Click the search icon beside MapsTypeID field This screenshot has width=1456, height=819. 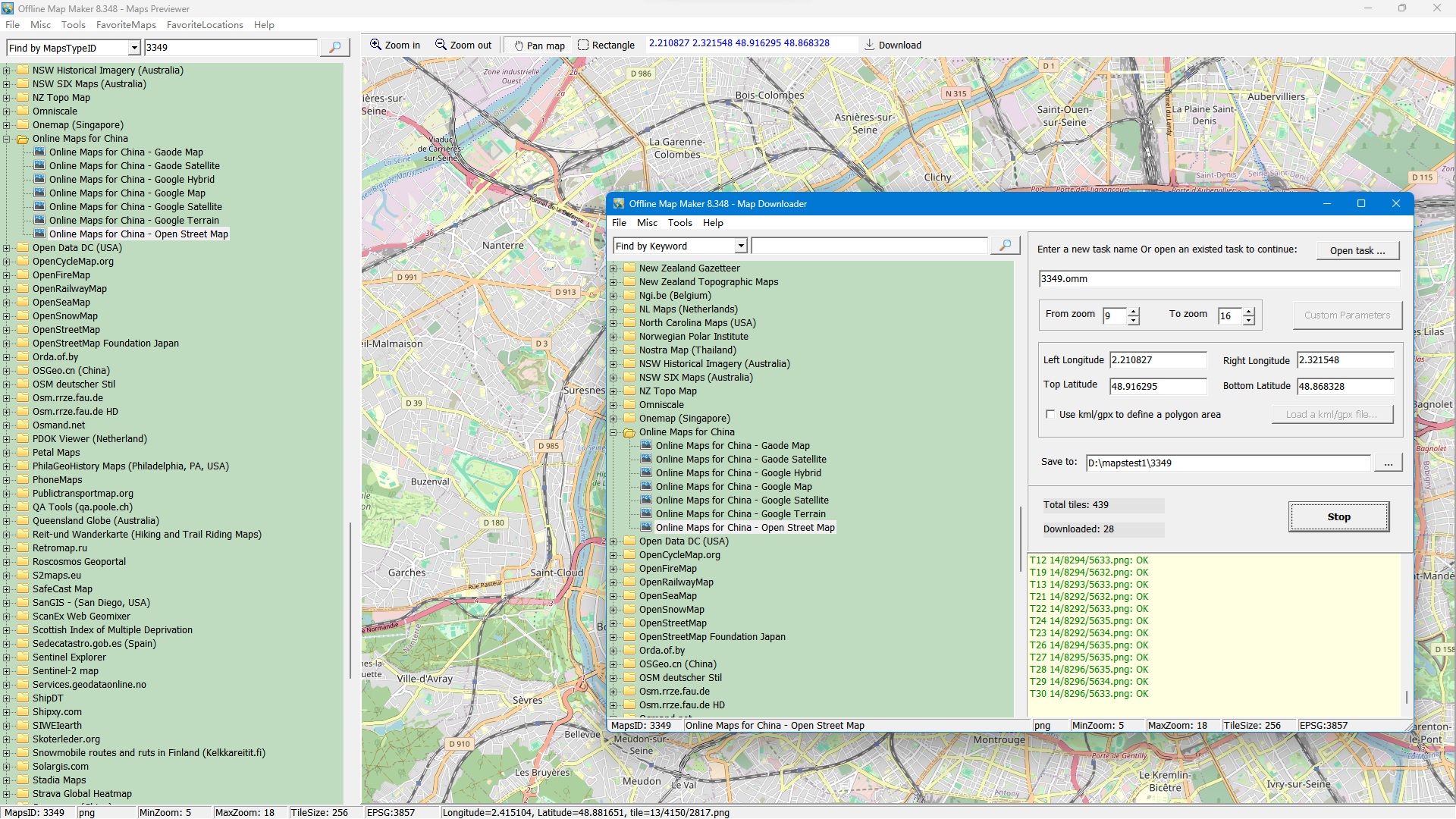click(334, 48)
